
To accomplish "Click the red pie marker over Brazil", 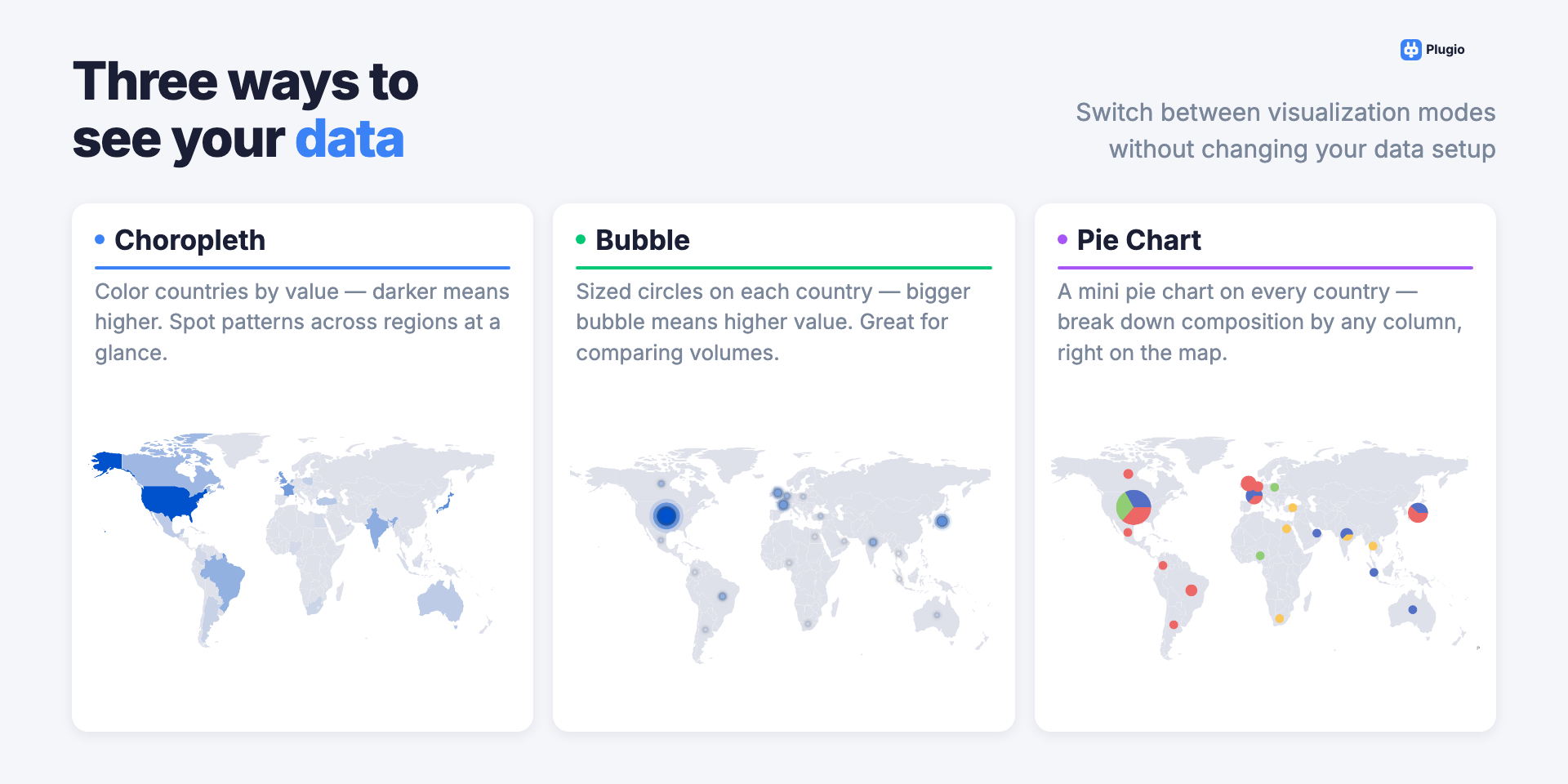I will tap(1192, 590).
